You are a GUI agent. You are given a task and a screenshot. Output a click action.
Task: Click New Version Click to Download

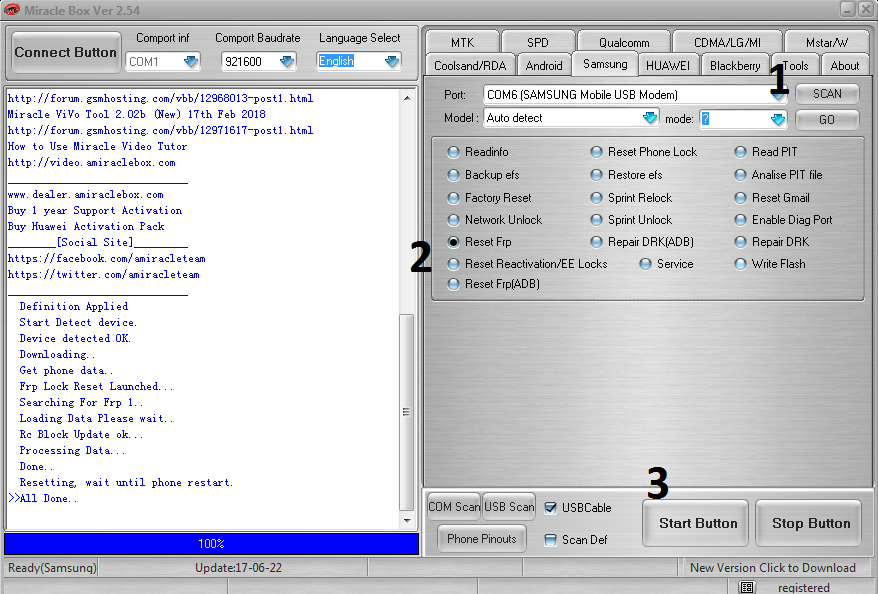pyautogui.click(x=773, y=568)
